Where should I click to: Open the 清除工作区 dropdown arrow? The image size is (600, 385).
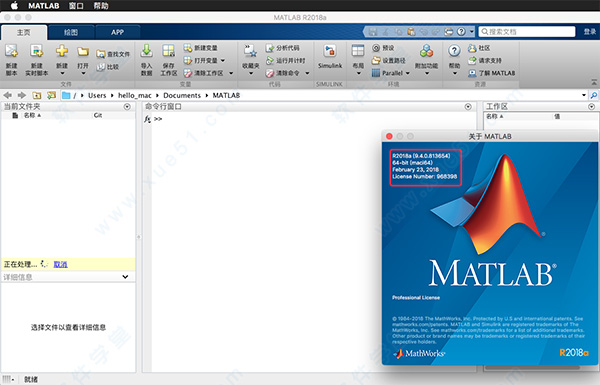pos(231,73)
